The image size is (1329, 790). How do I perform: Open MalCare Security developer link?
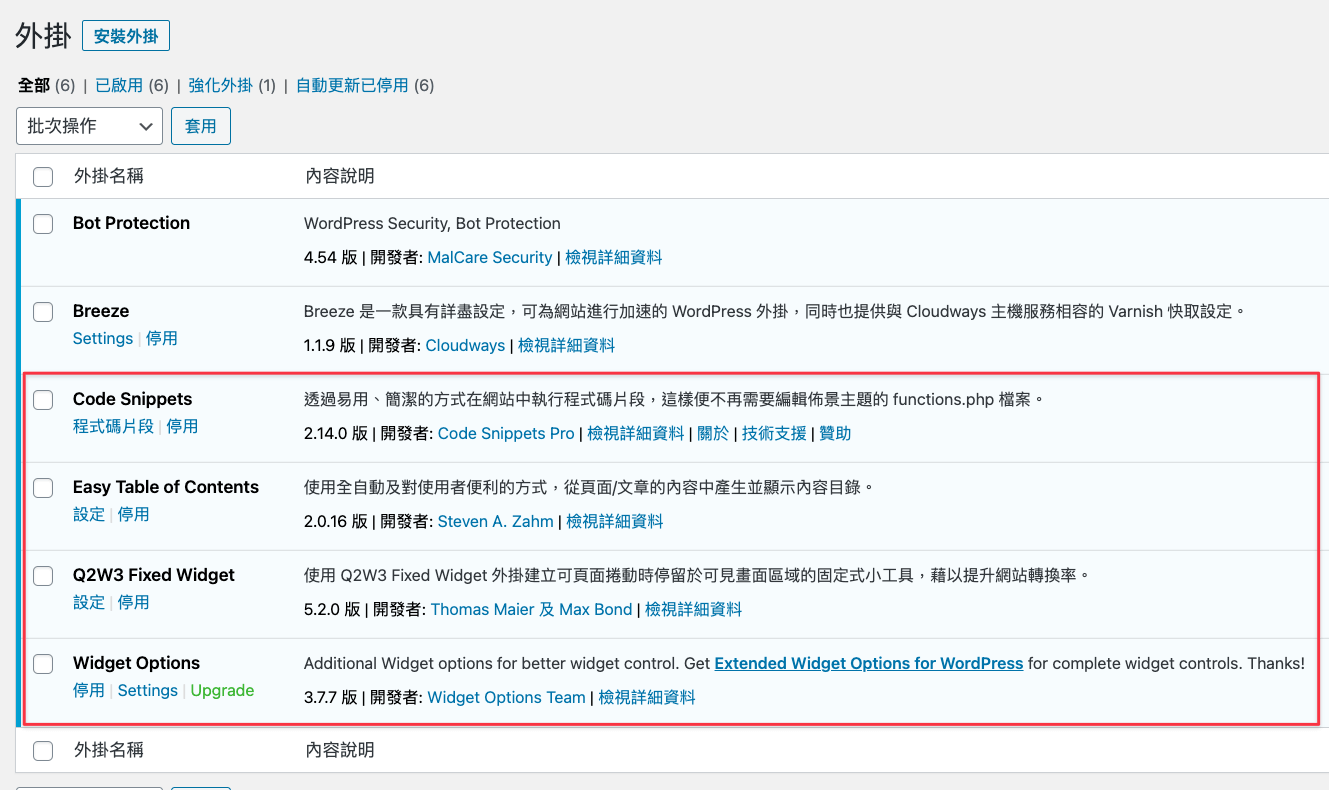490,257
